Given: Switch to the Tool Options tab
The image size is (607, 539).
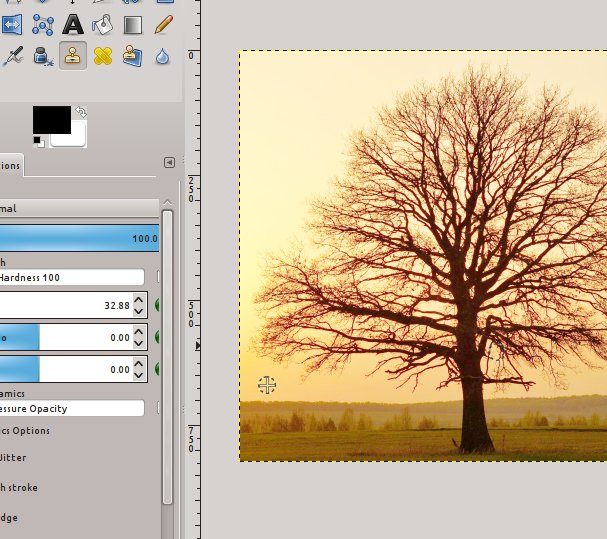Looking at the screenshot, I should tap(10, 166).
